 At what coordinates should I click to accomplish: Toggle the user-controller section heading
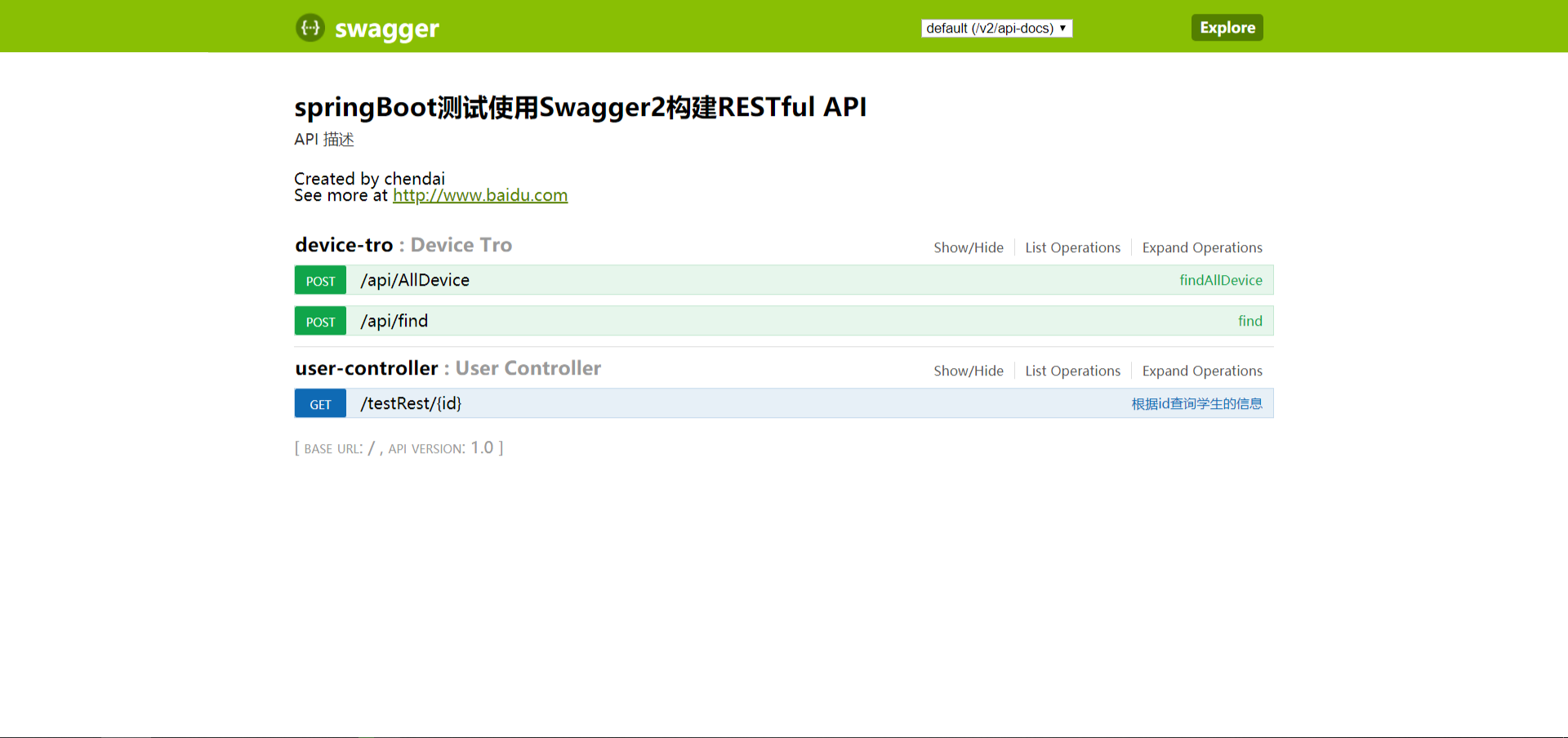[367, 368]
